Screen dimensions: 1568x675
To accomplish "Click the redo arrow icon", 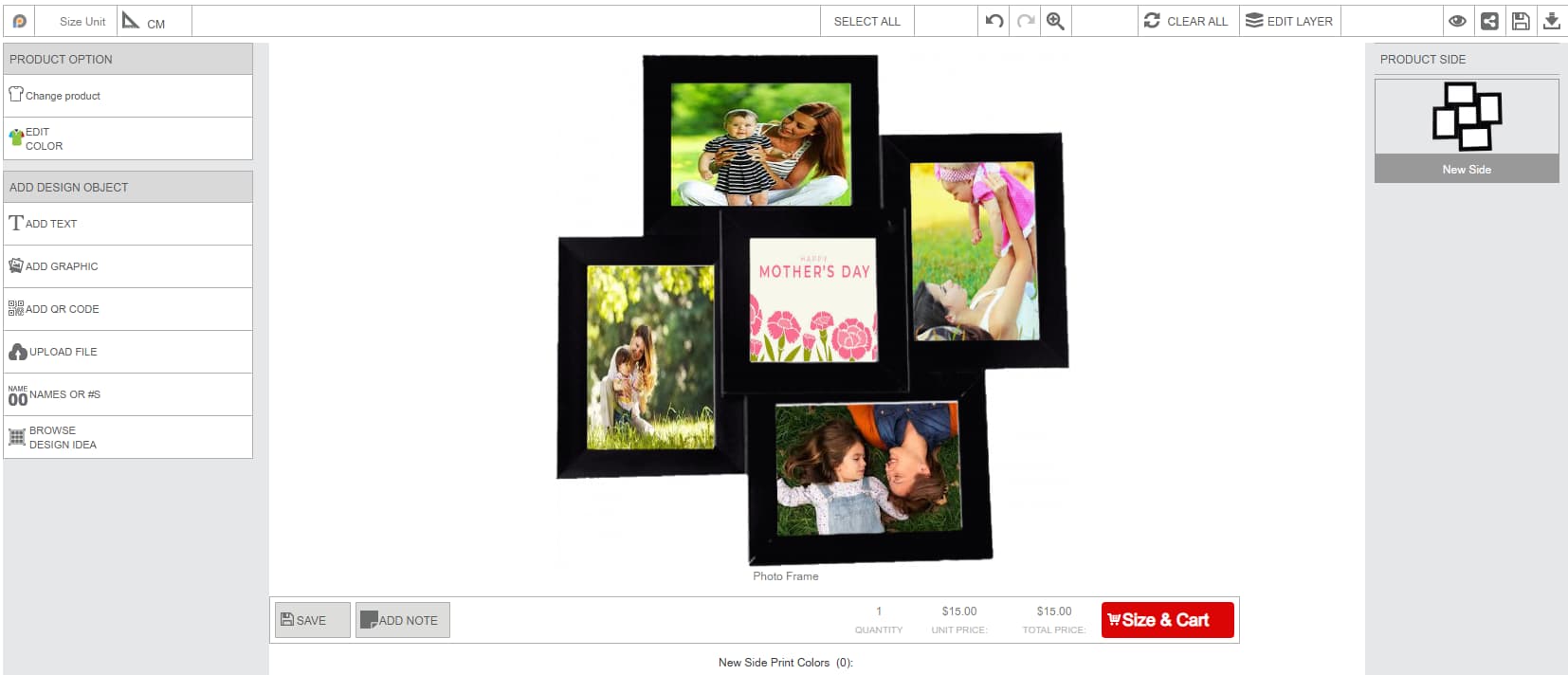I will click(x=1026, y=21).
